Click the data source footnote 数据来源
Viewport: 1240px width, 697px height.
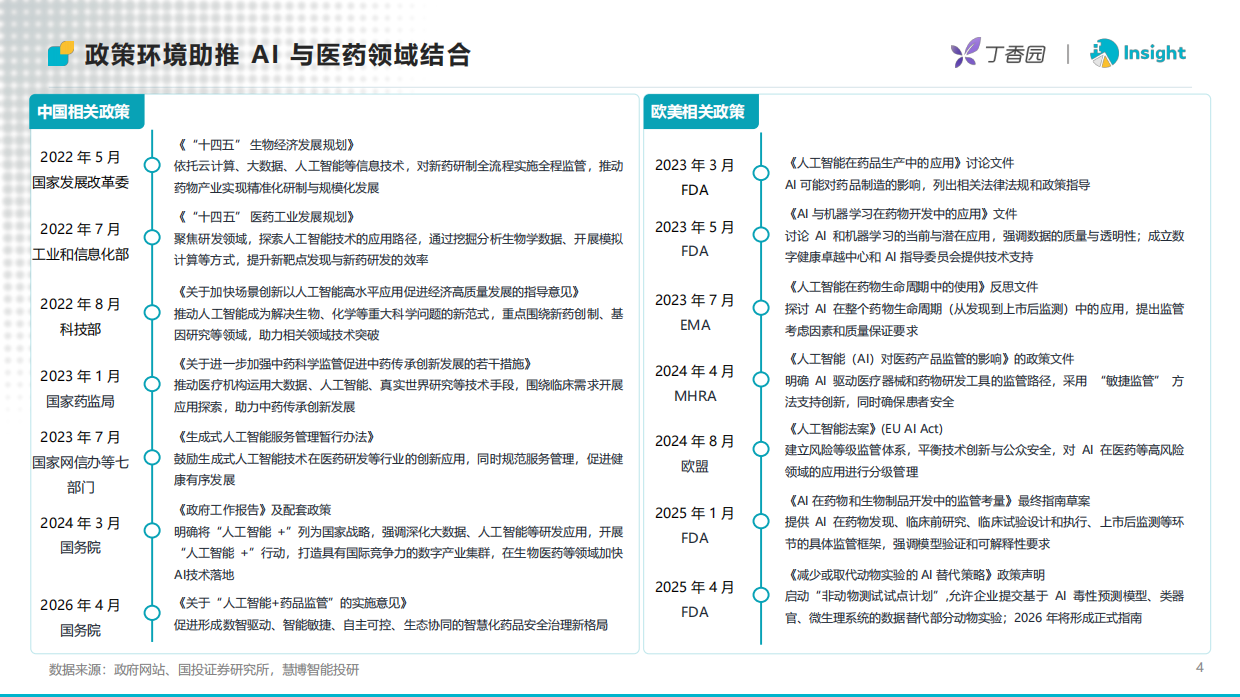pyautogui.click(x=204, y=669)
